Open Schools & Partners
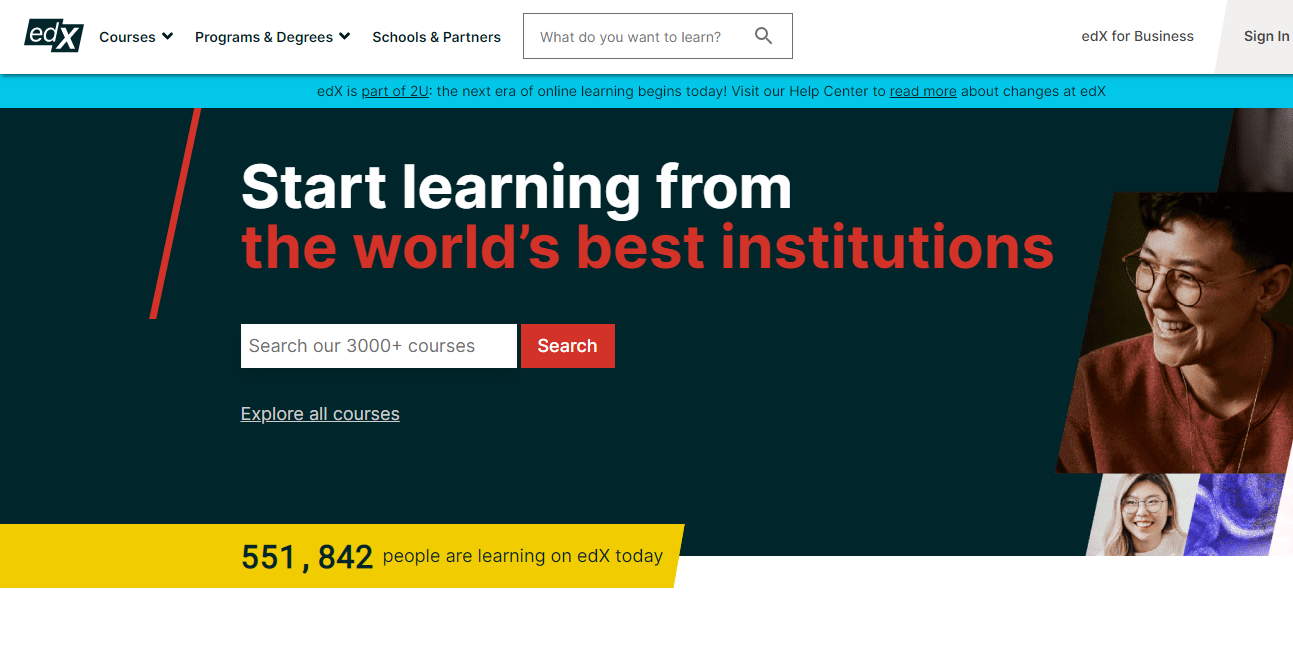This screenshot has width=1293, height=662. [436, 37]
